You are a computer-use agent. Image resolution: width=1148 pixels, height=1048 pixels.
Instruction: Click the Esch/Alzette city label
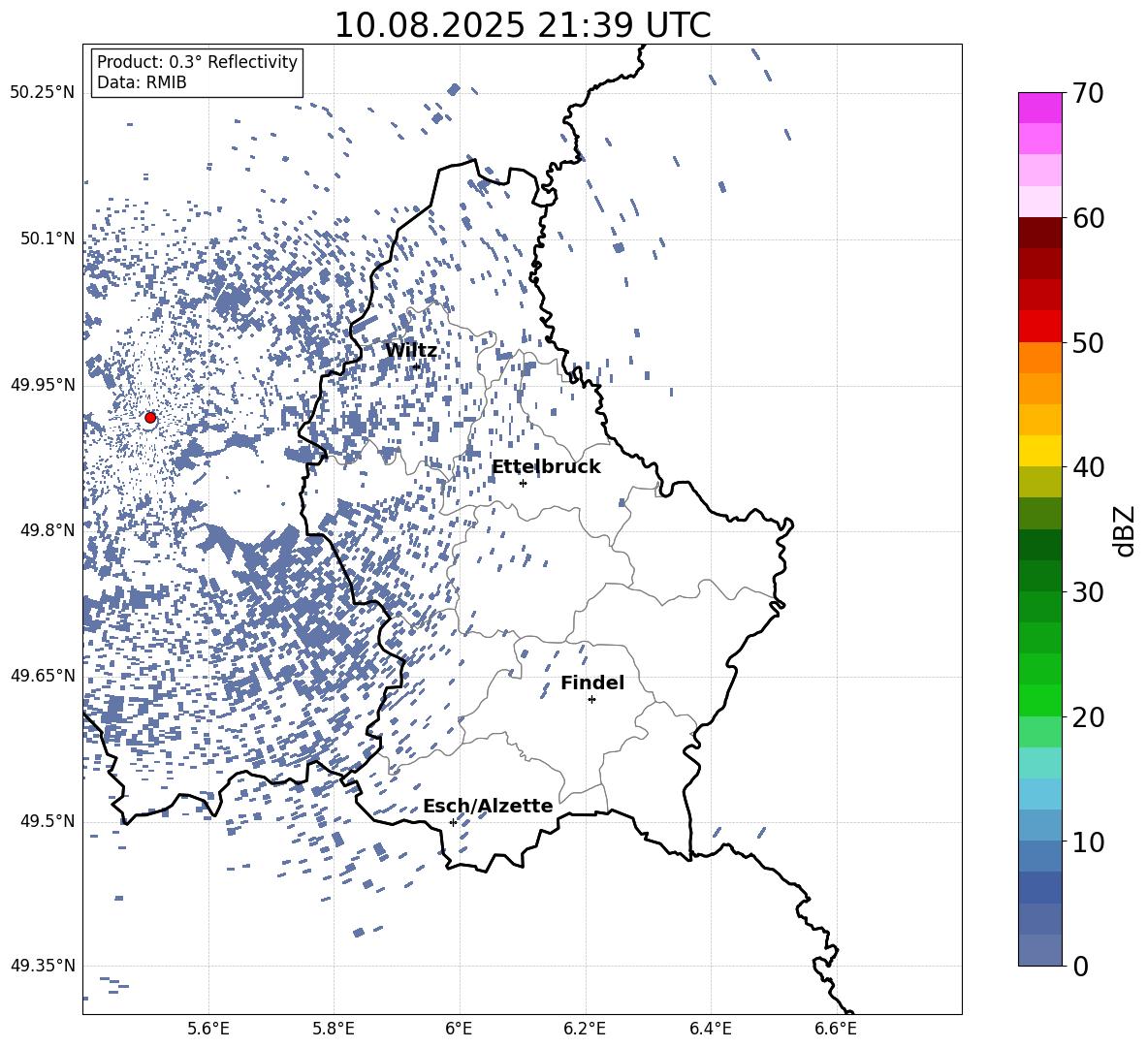(489, 806)
